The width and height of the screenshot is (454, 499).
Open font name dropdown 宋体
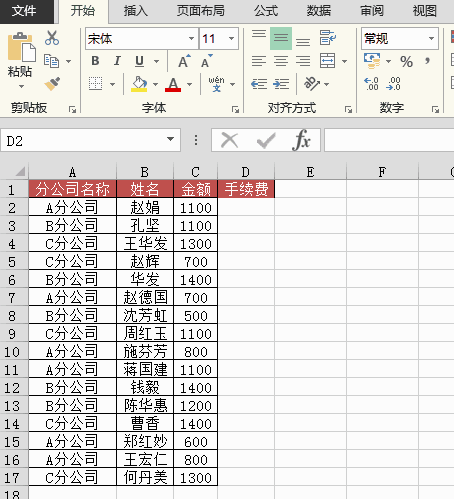click(191, 39)
